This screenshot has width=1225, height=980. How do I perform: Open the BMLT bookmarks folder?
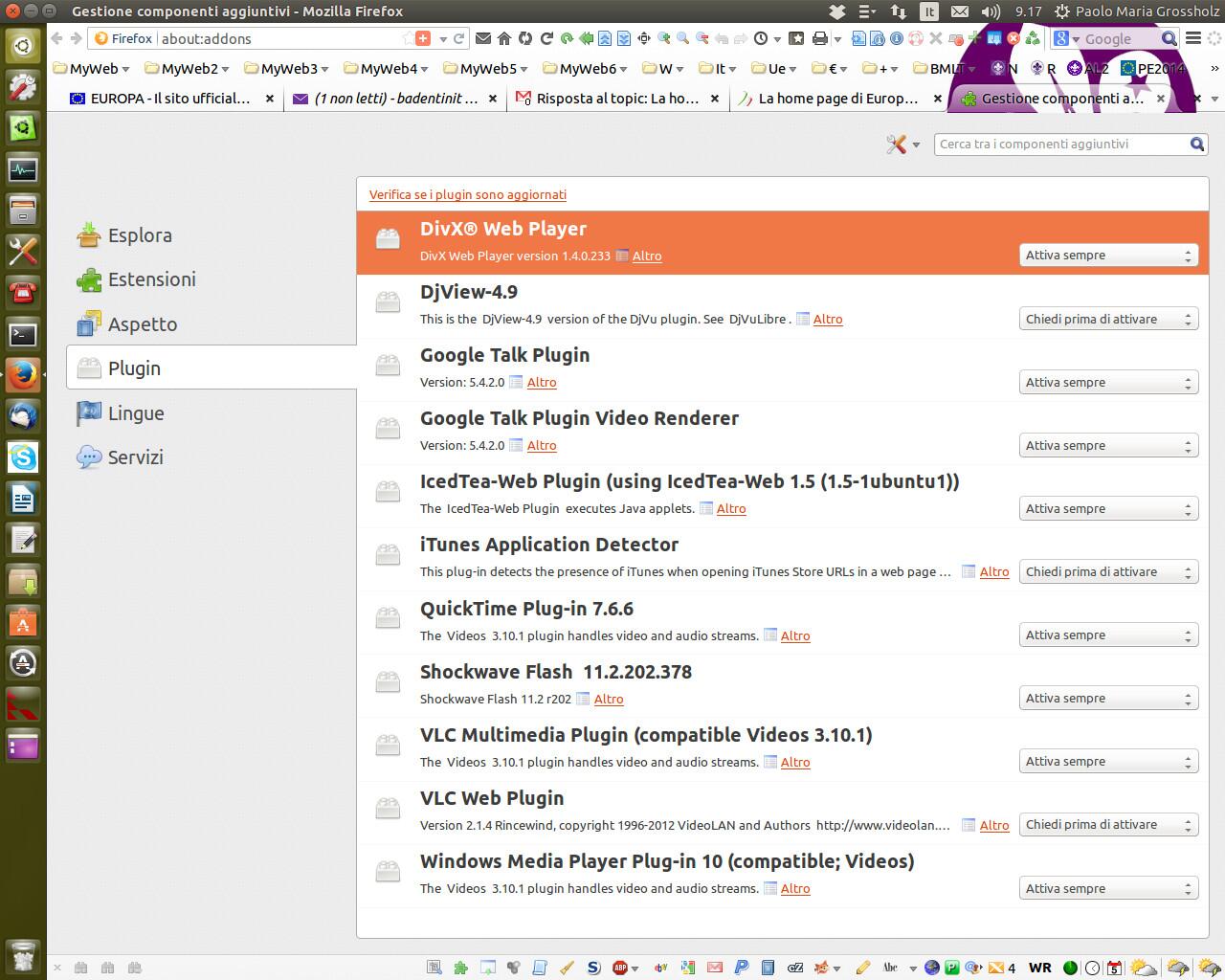[943, 68]
